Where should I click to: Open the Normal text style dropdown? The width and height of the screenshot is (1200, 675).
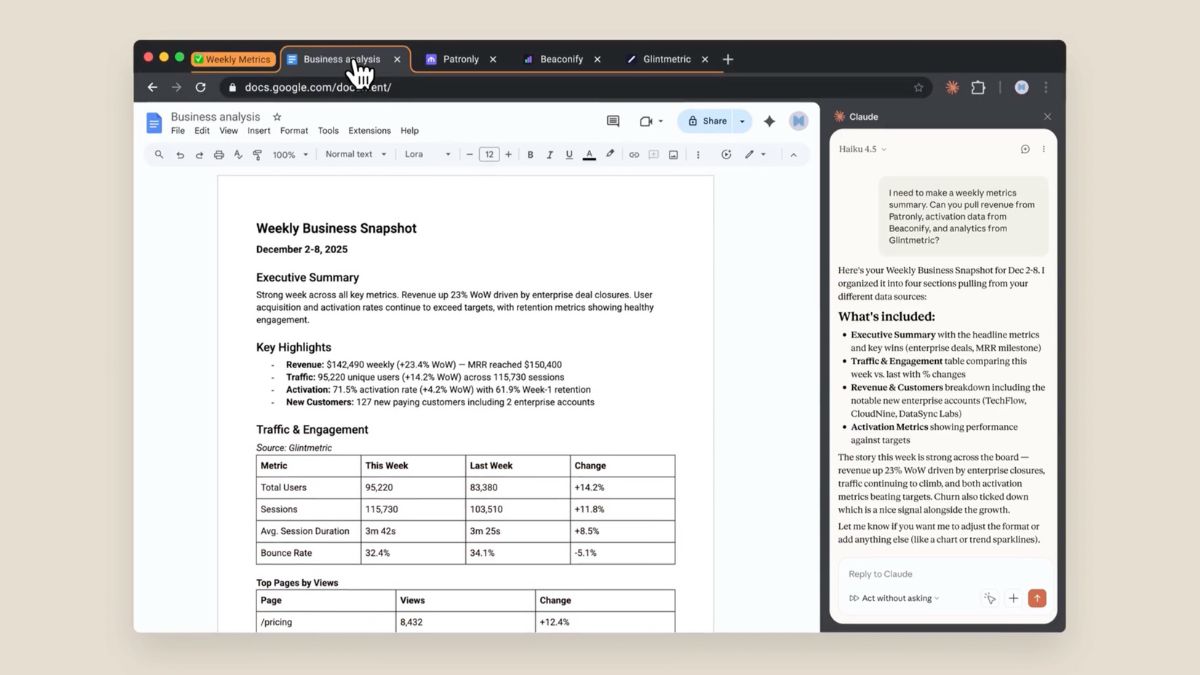pyautogui.click(x=355, y=155)
